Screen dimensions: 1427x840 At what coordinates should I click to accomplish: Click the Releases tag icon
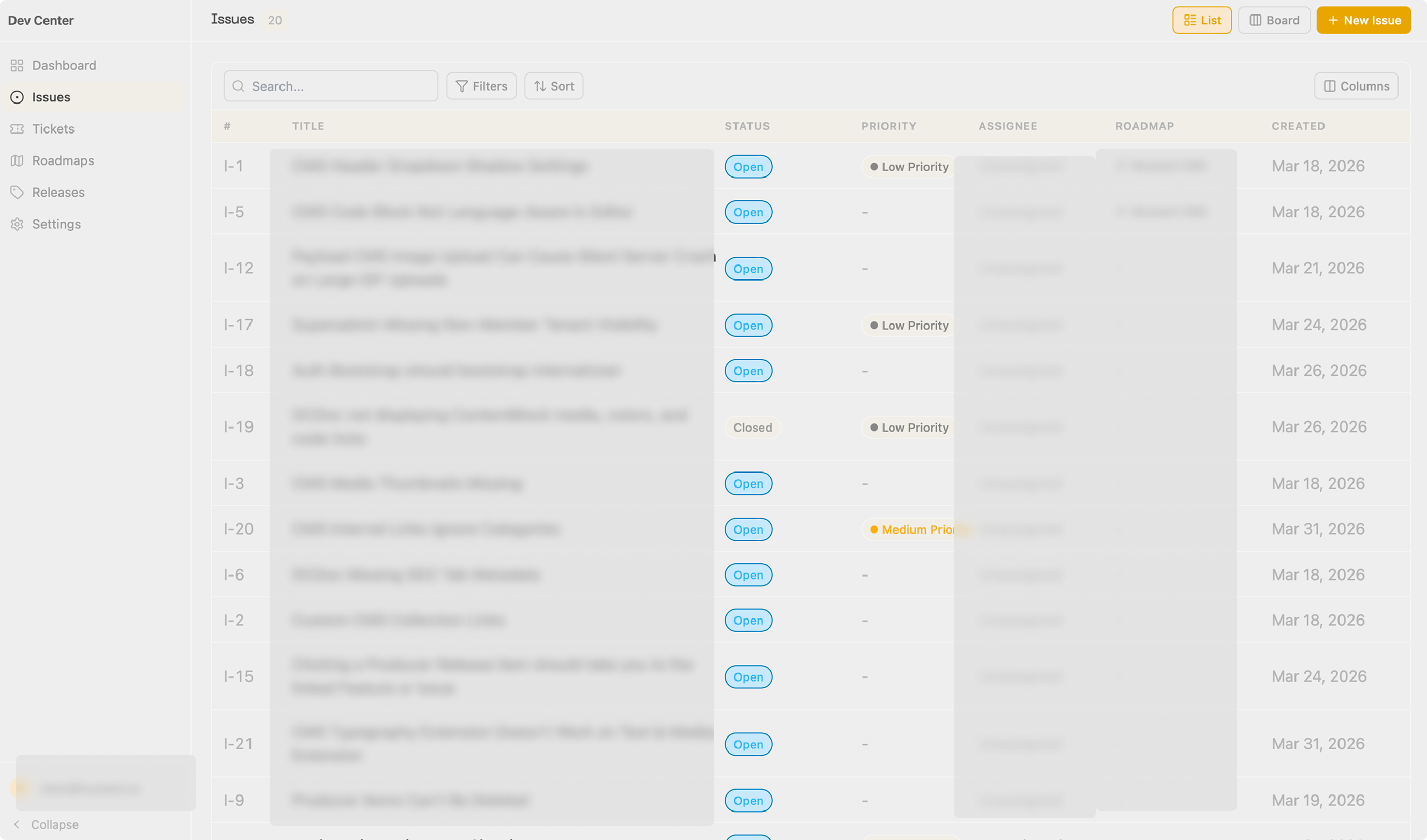pos(17,193)
